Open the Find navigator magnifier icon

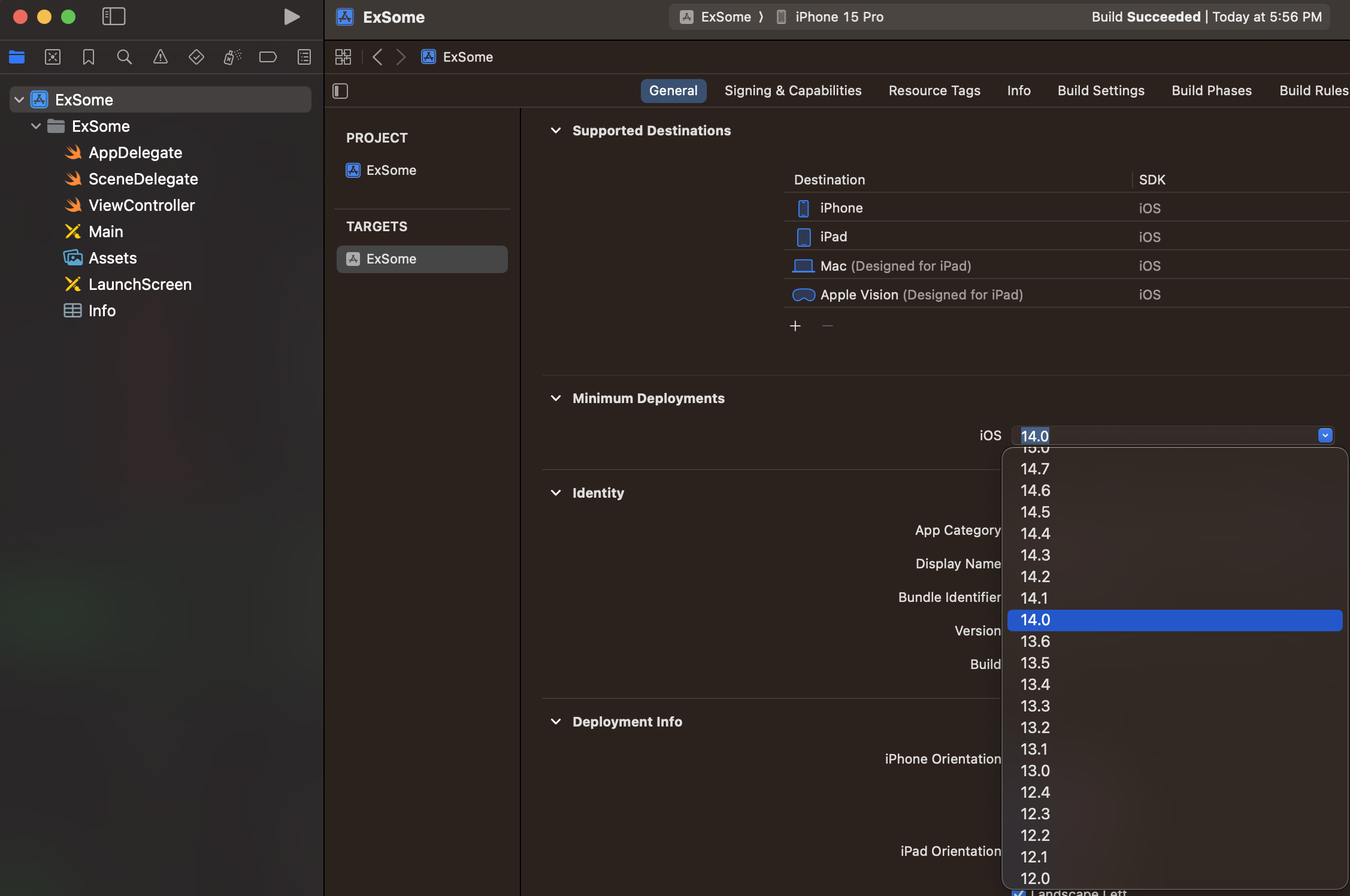tap(124, 57)
